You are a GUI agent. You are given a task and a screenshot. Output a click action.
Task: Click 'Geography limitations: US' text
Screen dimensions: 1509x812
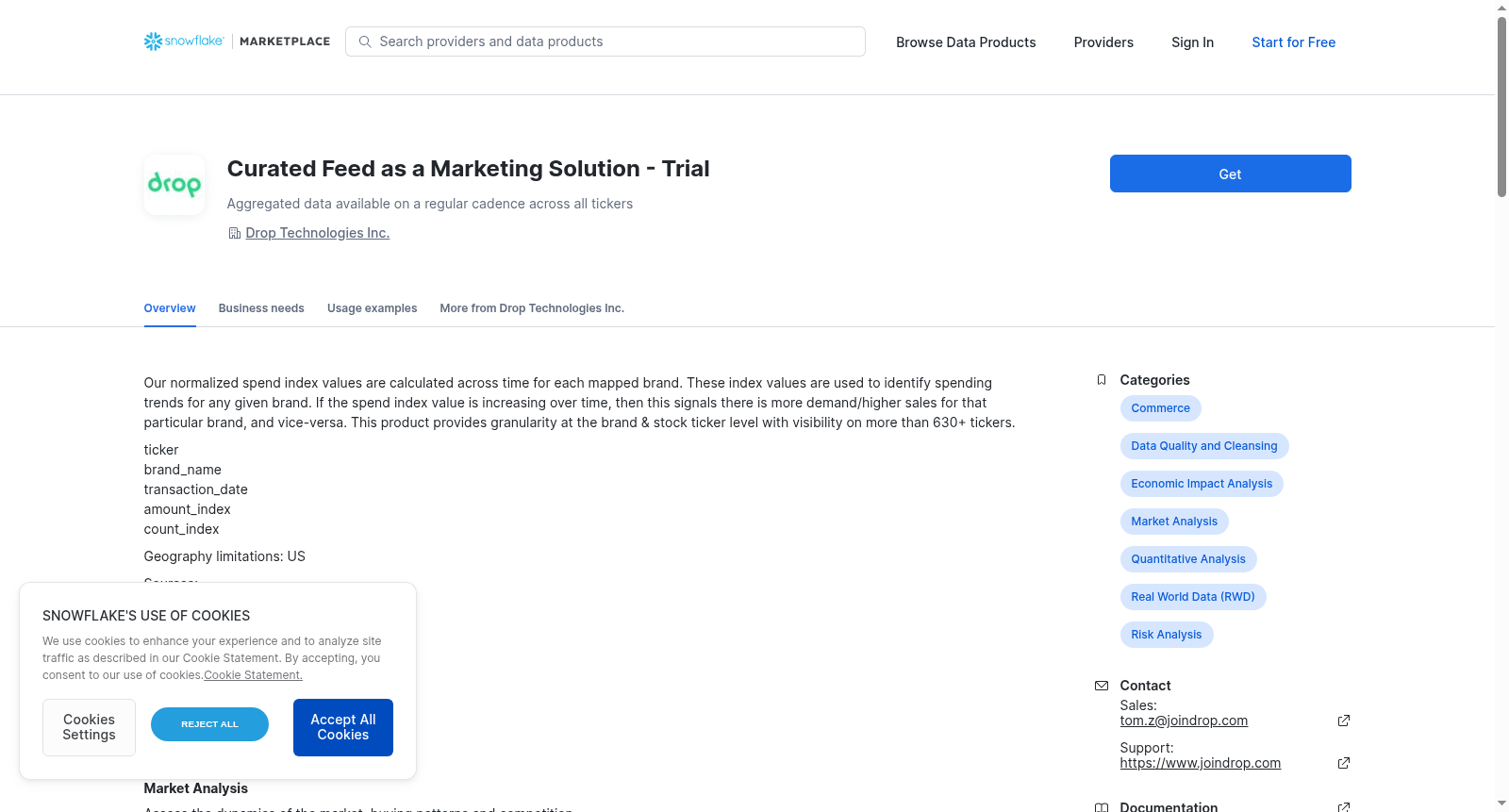(224, 556)
